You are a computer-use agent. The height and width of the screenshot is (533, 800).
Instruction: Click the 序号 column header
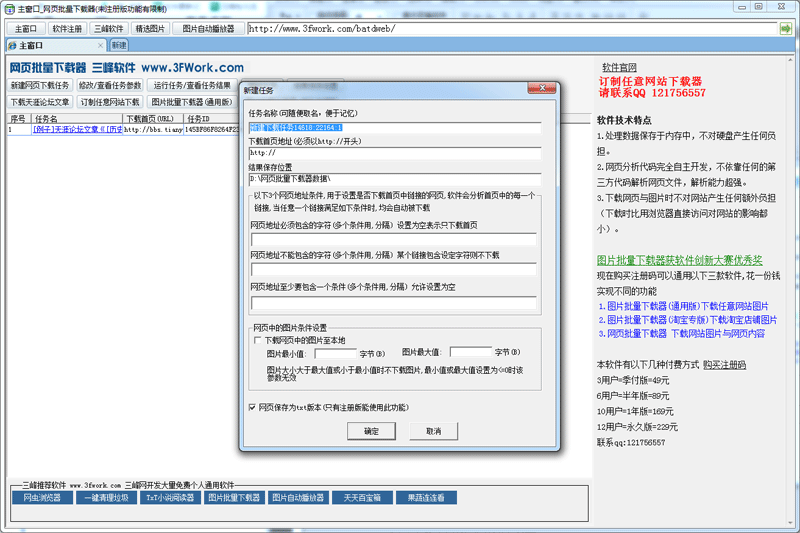coord(18,119)
